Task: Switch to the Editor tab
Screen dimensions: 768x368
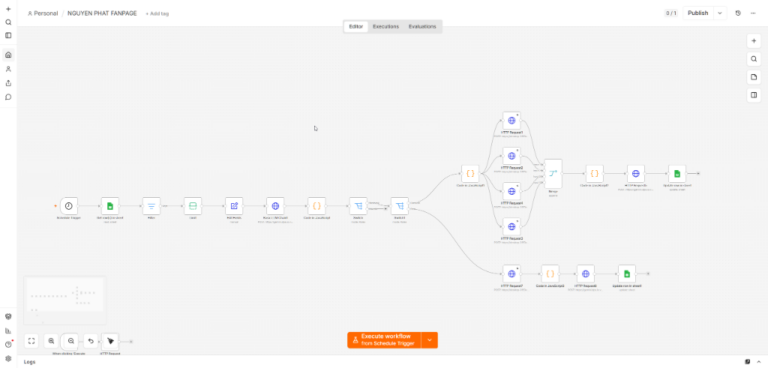Action: 356,26
